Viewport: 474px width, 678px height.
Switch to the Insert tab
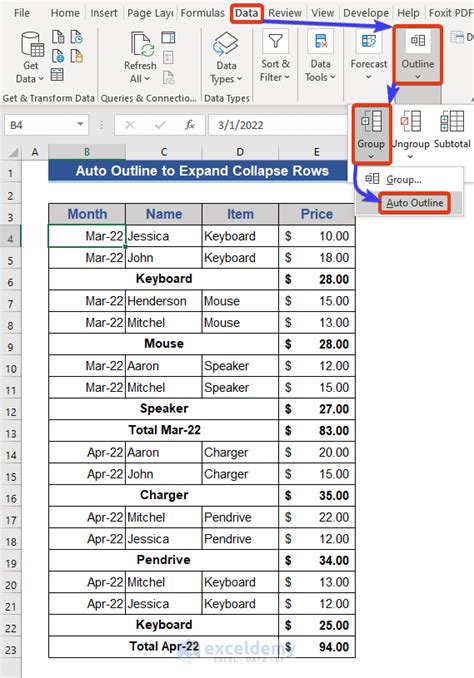pos(104,13)
